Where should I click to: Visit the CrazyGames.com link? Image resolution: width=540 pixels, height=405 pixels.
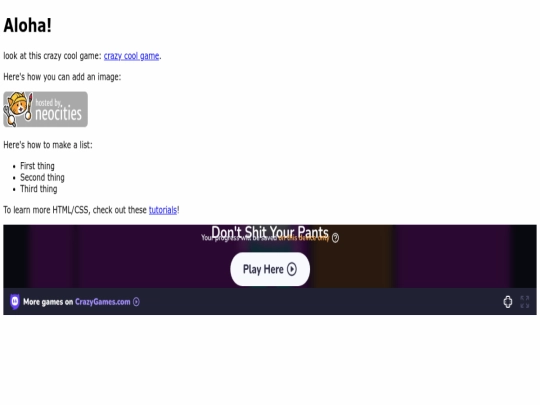[103, 302]
